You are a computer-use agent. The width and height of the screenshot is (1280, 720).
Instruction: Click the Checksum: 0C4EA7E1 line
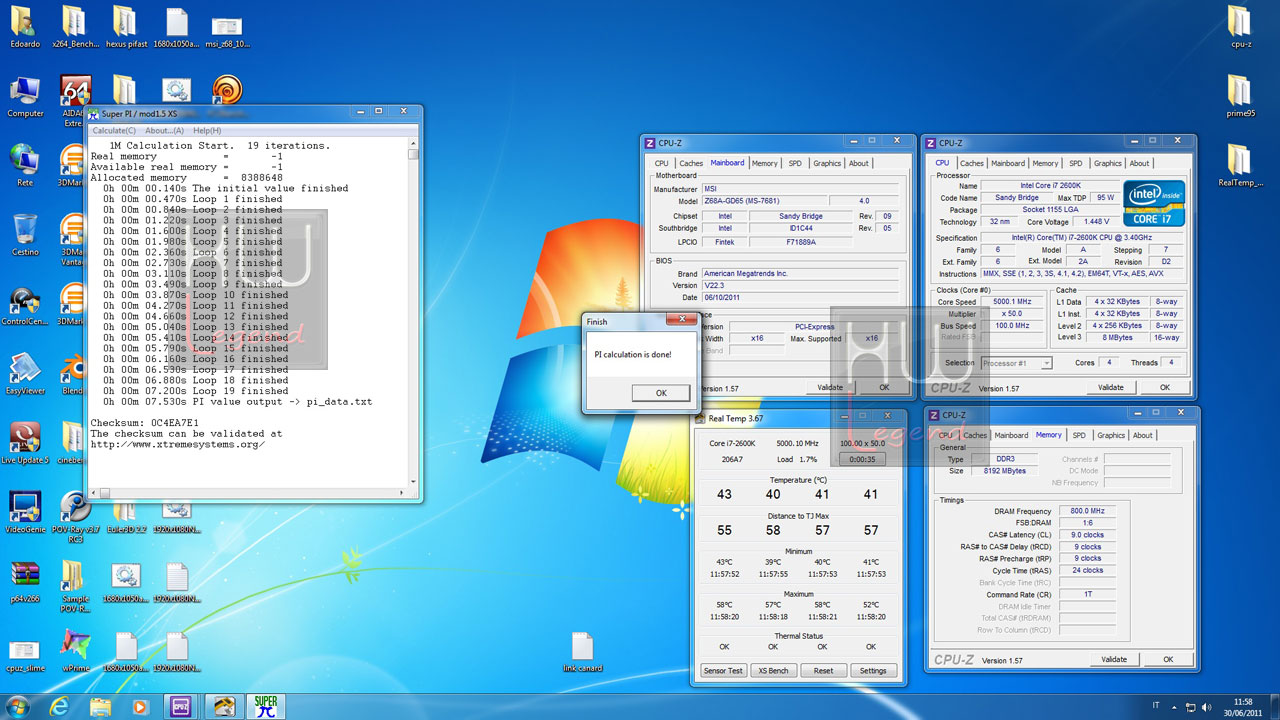[144, 423]
